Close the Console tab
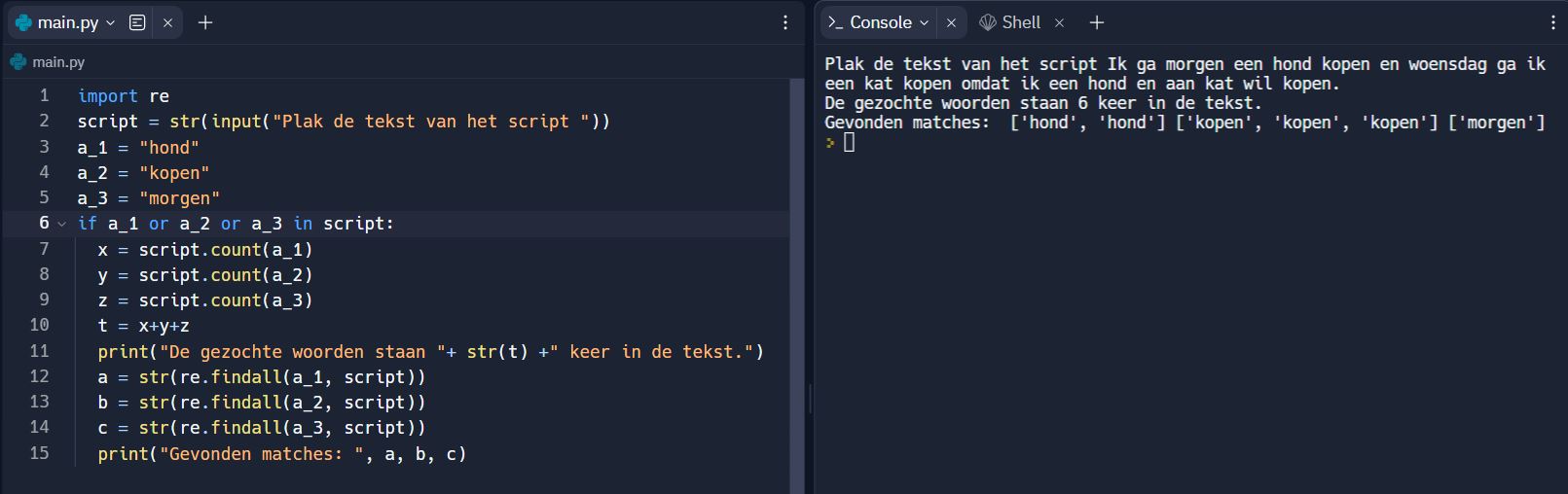The height and width of the screenshot is (494, 1568). (x=951, y=22)
